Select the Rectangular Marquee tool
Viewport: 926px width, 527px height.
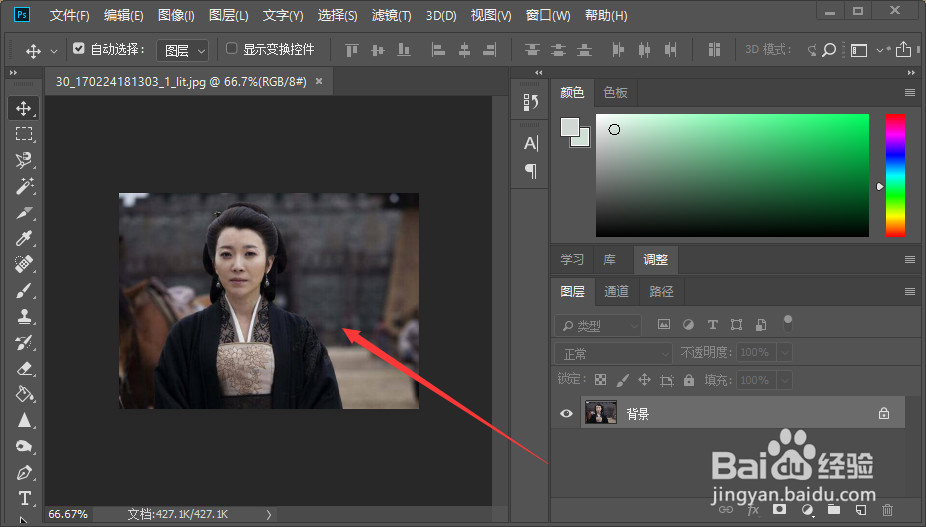[24, 134]
